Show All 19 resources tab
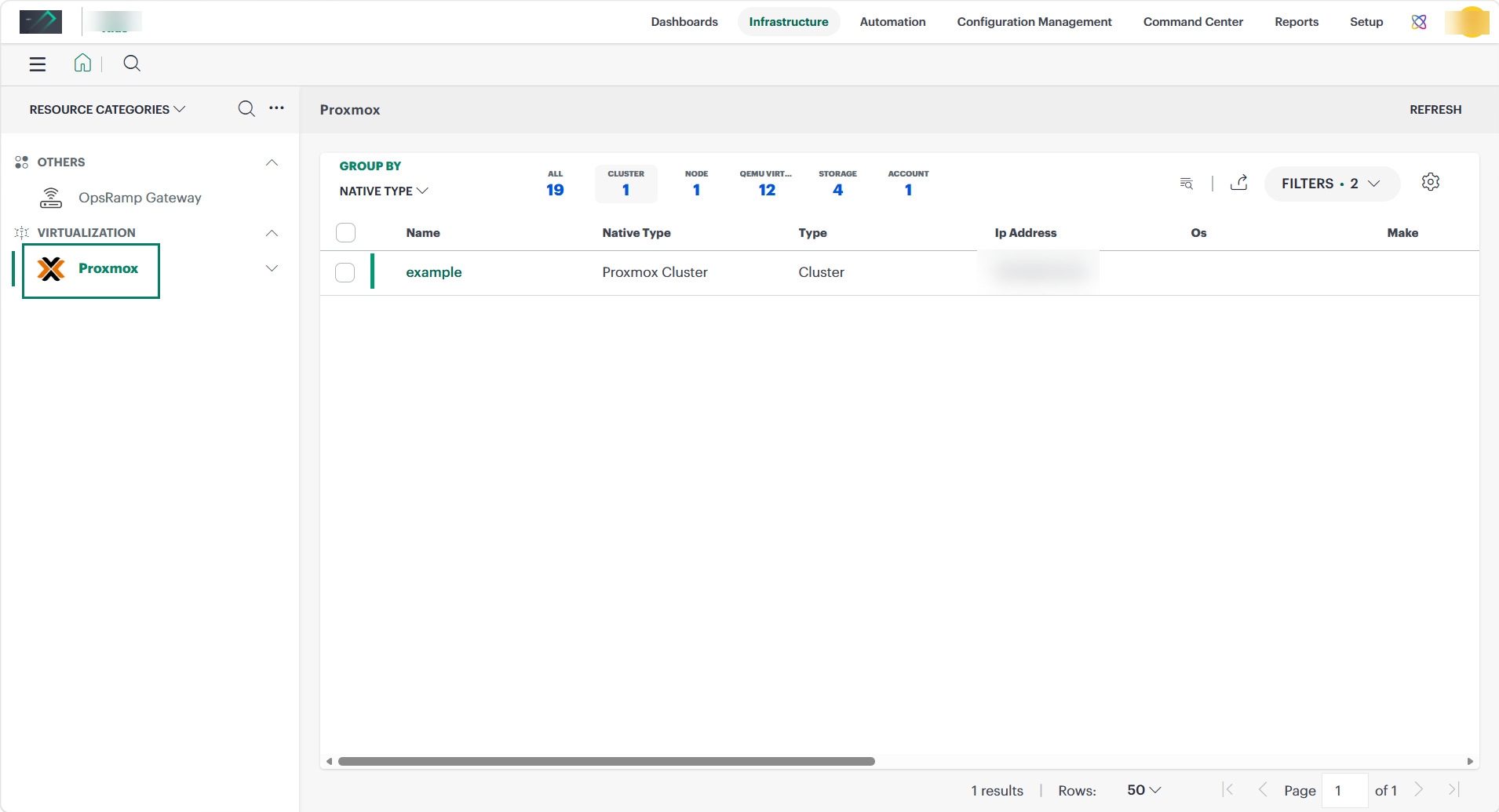 tap(555, 184)
